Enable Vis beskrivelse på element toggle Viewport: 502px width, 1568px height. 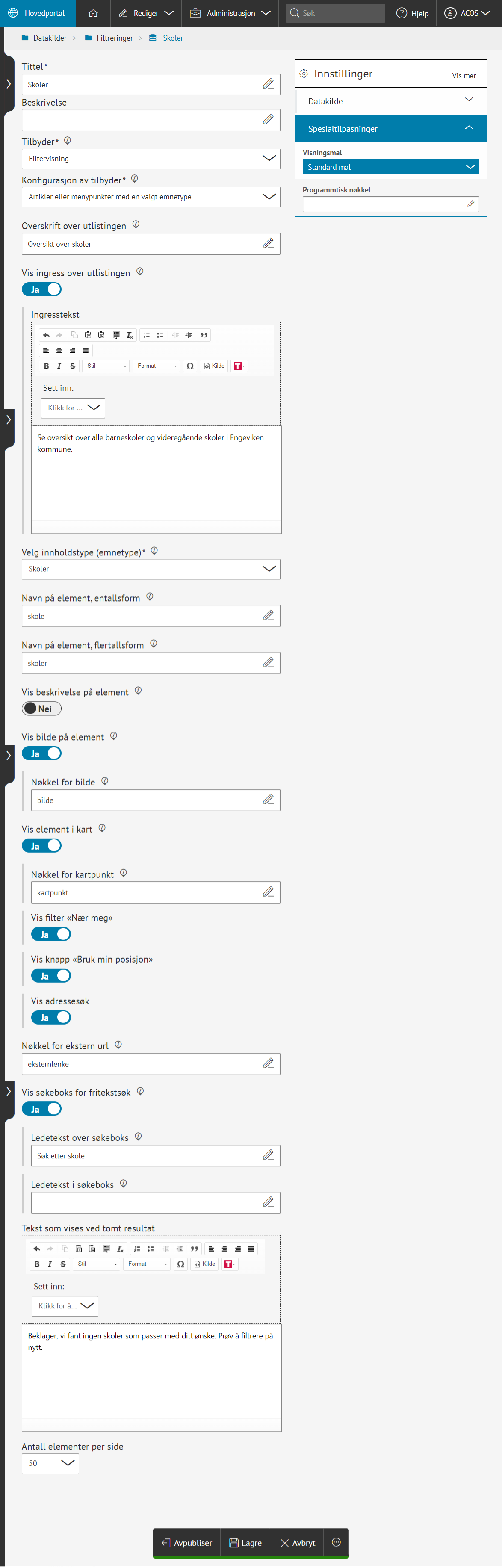click(x=42, y=709)
